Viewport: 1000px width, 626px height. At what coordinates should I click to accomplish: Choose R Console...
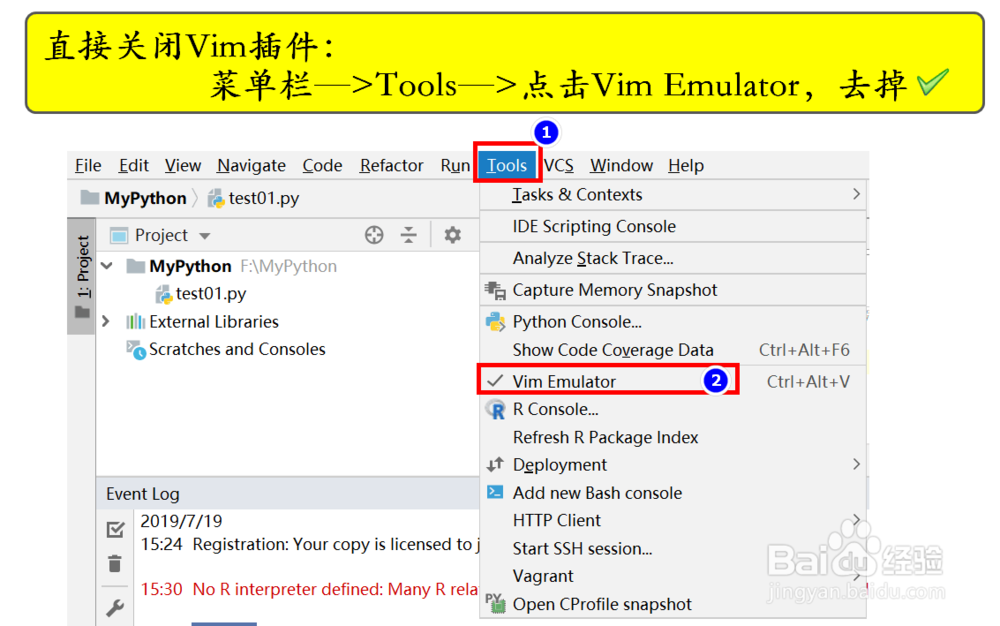tap(673, 409)
